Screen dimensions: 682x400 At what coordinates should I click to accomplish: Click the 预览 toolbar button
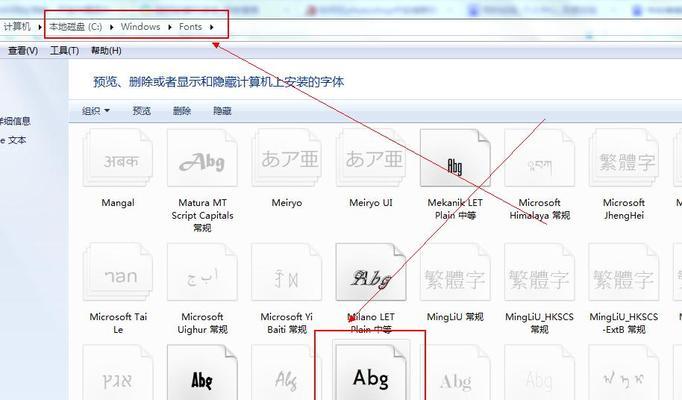pyautogui.click(x=142, y=111)
